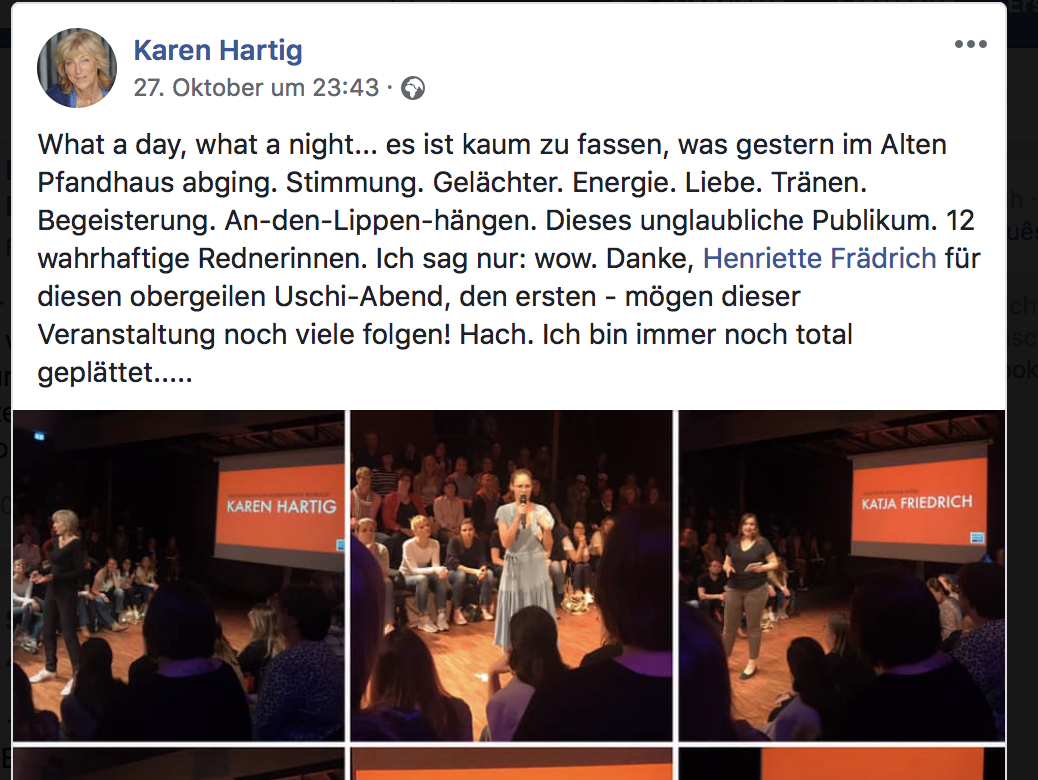Viewport: 1038px width, 780px height.
Task: Click the post text paragraph starting 'What a day'
Action: tap(508, 258)
